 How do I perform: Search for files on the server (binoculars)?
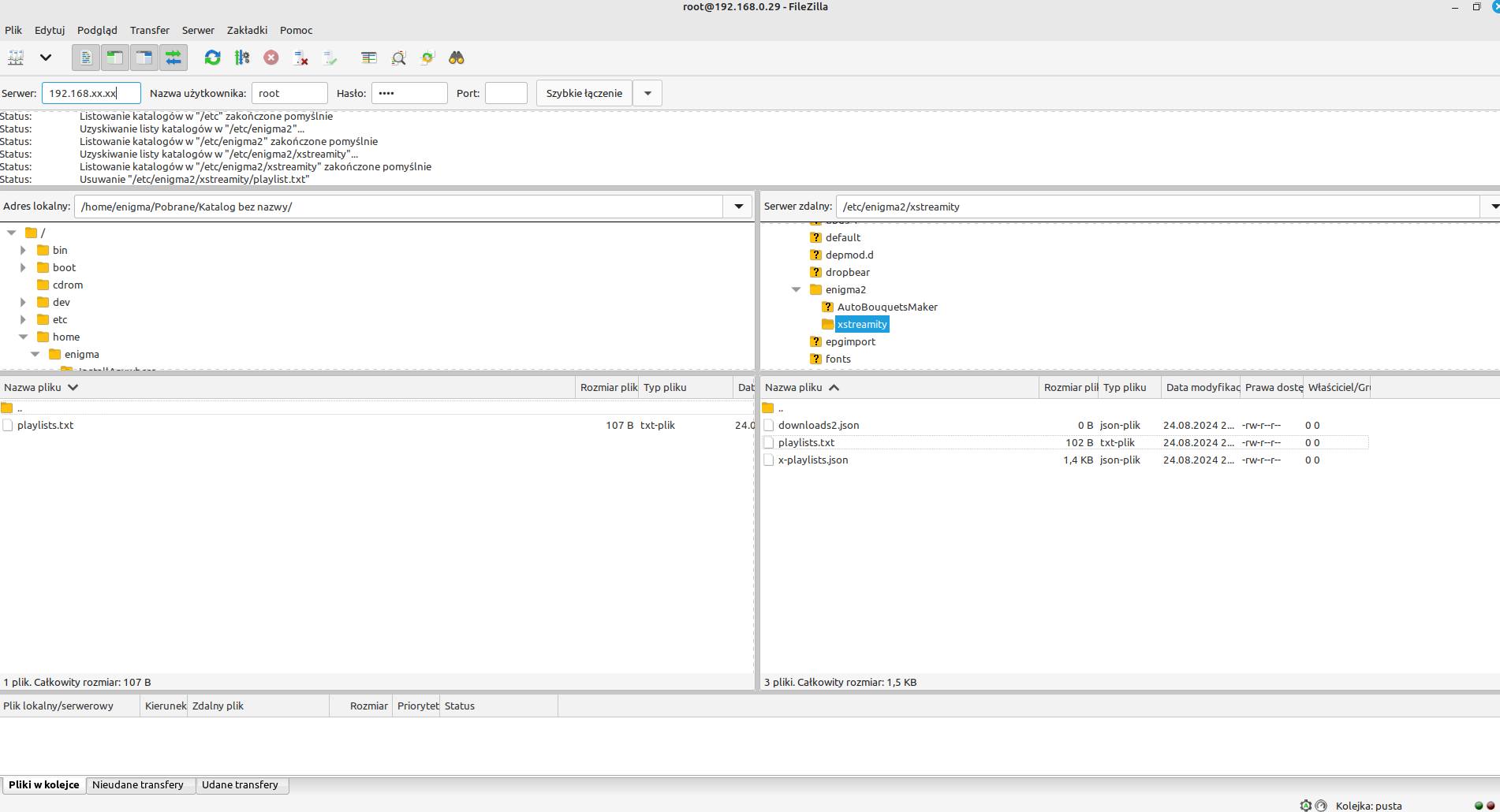[456, 58]
